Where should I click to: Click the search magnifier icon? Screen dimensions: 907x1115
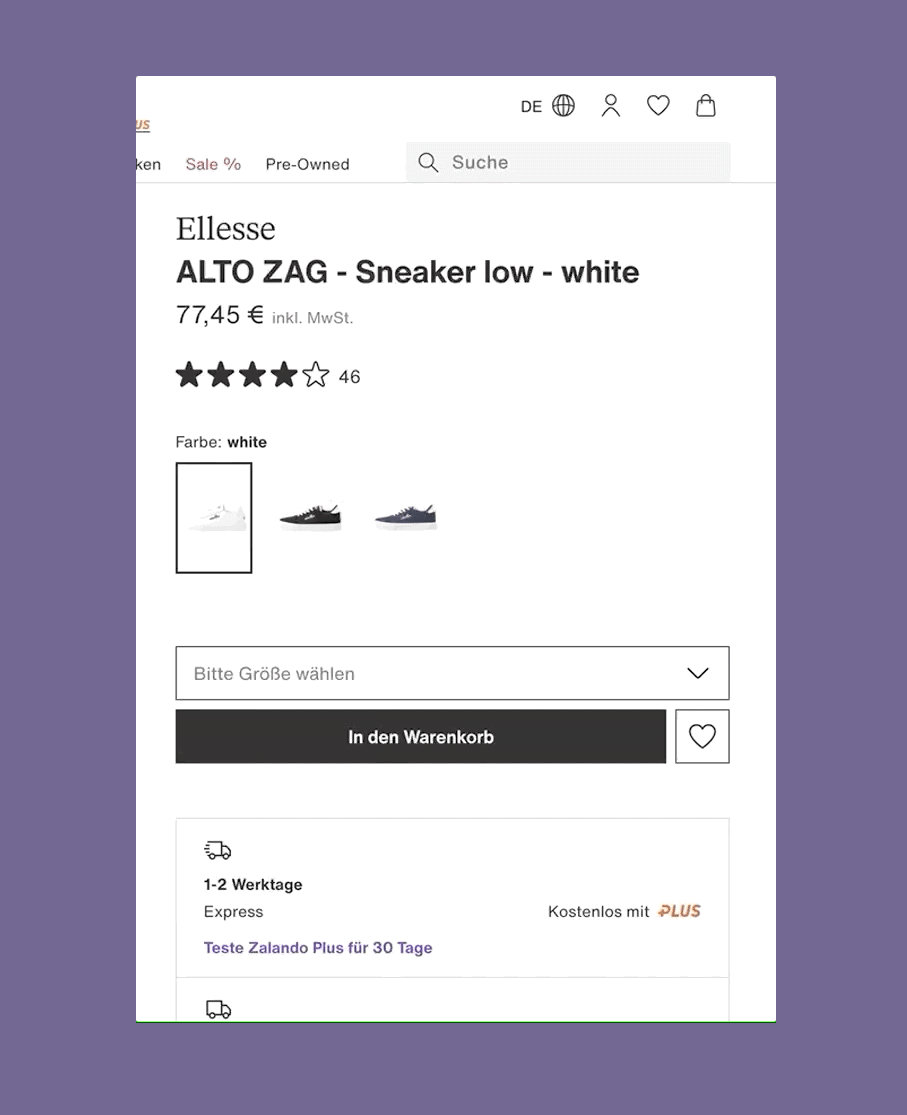[x=428, y=163]
